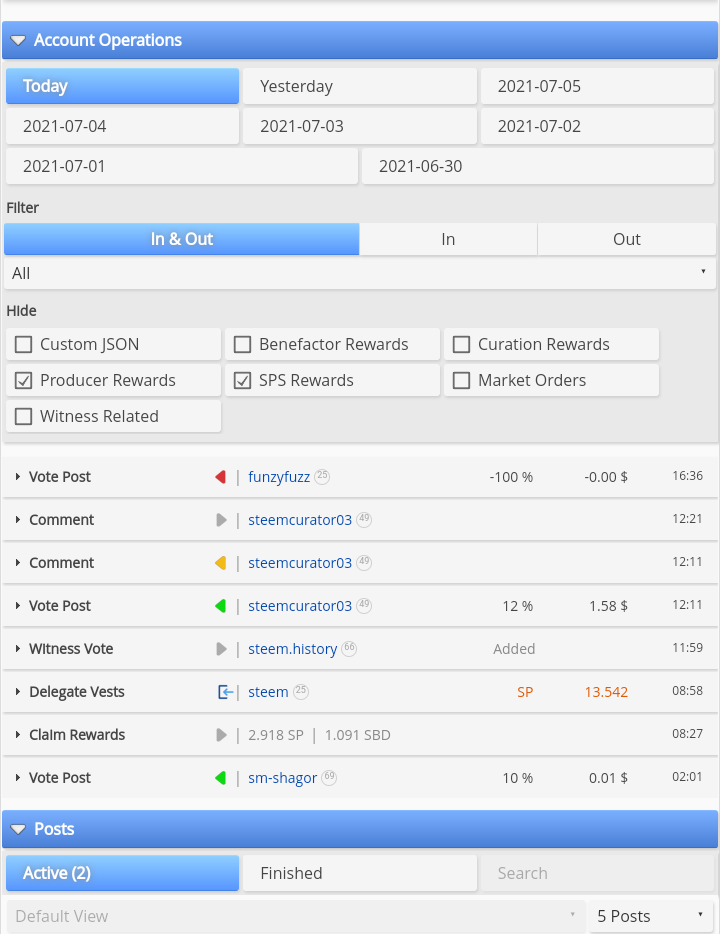The width and height of the screenshot is (720, 934).
Task: Click the red downvote arrow for funzyfuzz
Action: click(x=220, y=477)
